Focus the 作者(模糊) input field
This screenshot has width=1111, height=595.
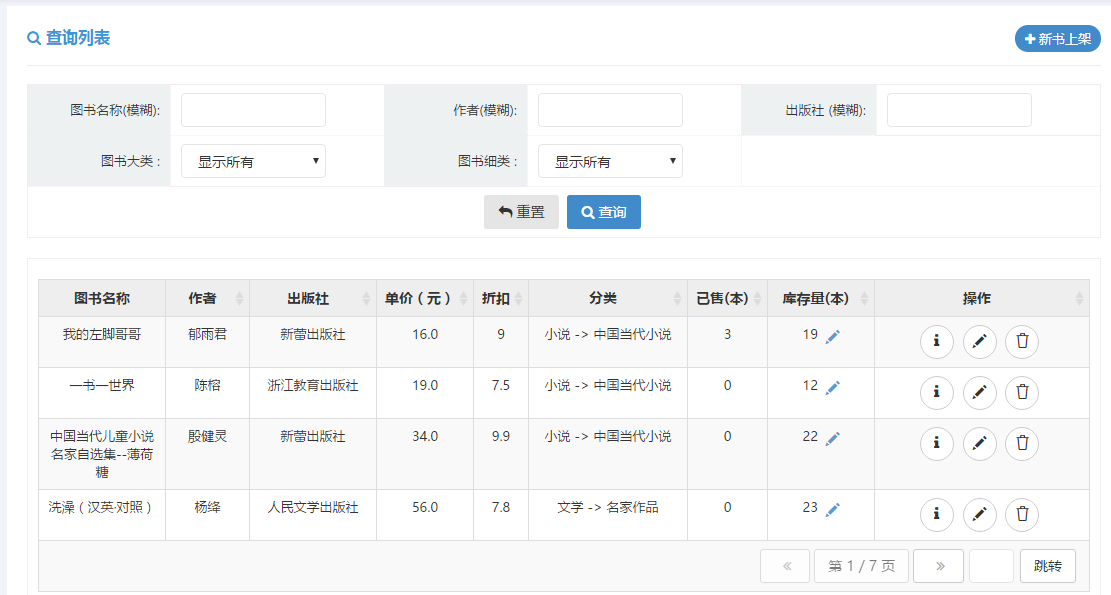click(x=610, y=110)
